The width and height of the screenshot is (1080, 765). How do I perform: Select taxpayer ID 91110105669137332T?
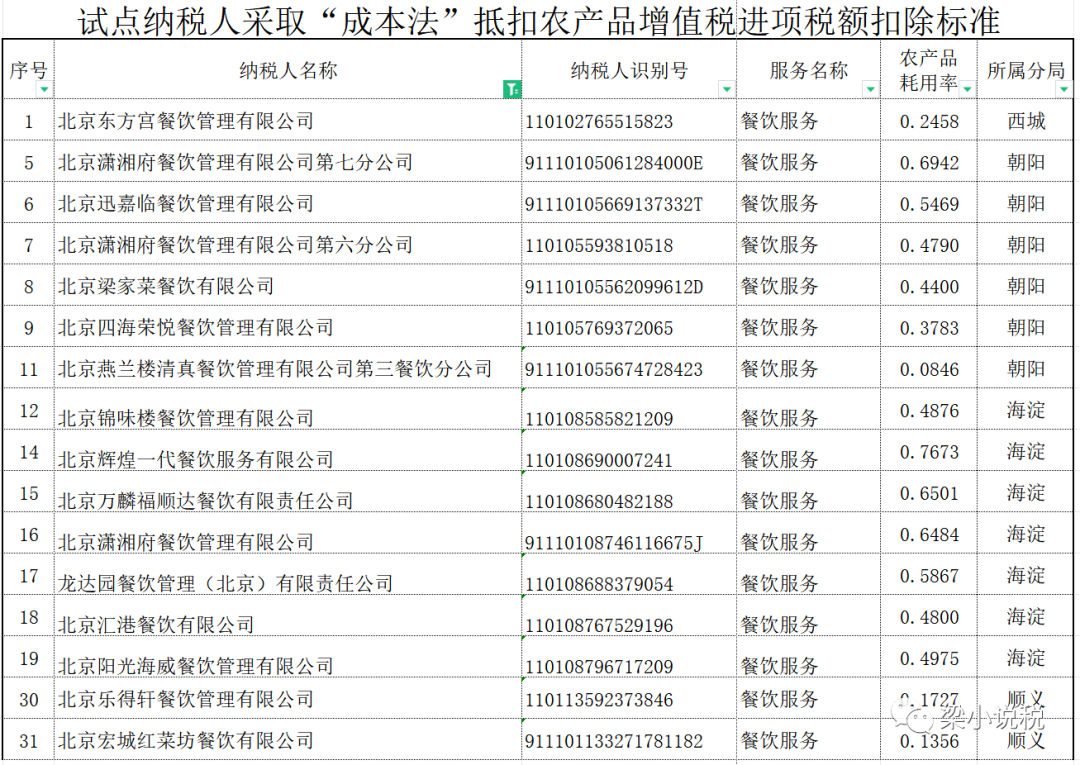629,203
